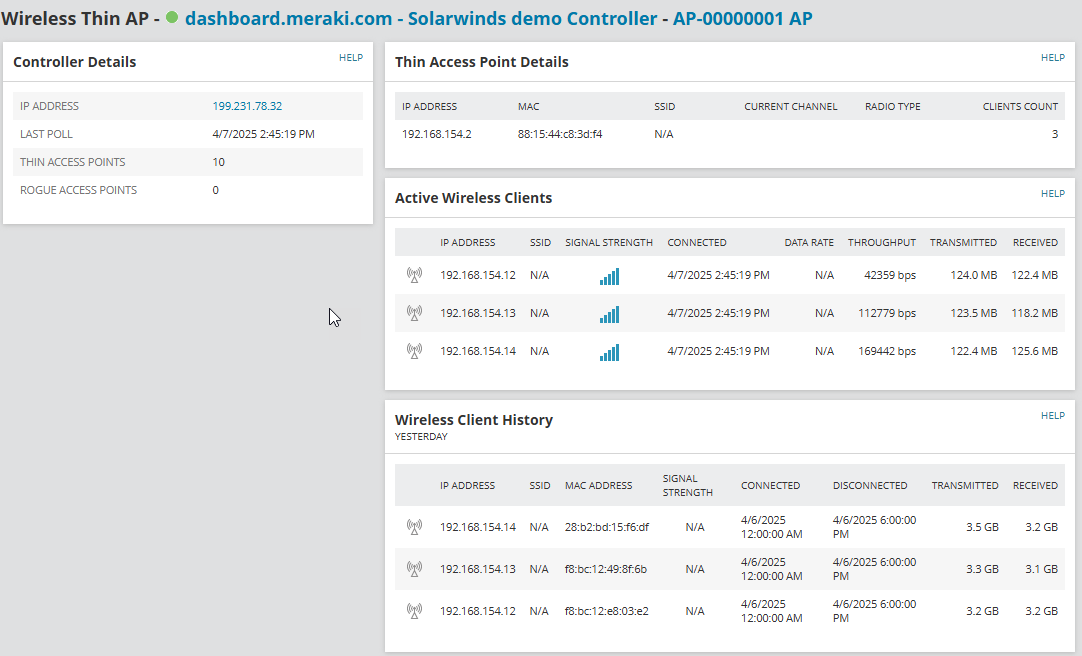Viewport: 1082px width, 656px height.
Task: Sort client history by MAC ADDRESS header
Action: [599, 485]
